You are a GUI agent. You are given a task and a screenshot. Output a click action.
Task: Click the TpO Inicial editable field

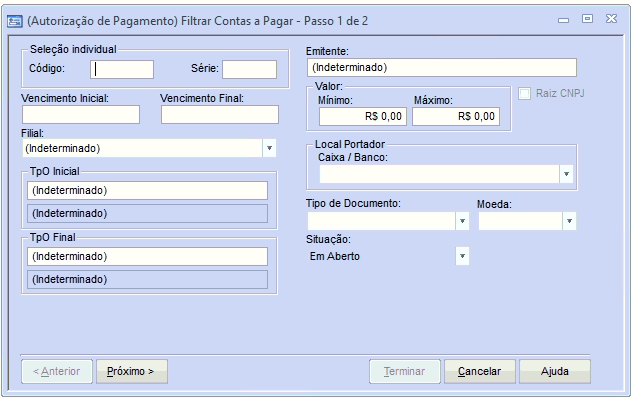click(x=147, y=190)
